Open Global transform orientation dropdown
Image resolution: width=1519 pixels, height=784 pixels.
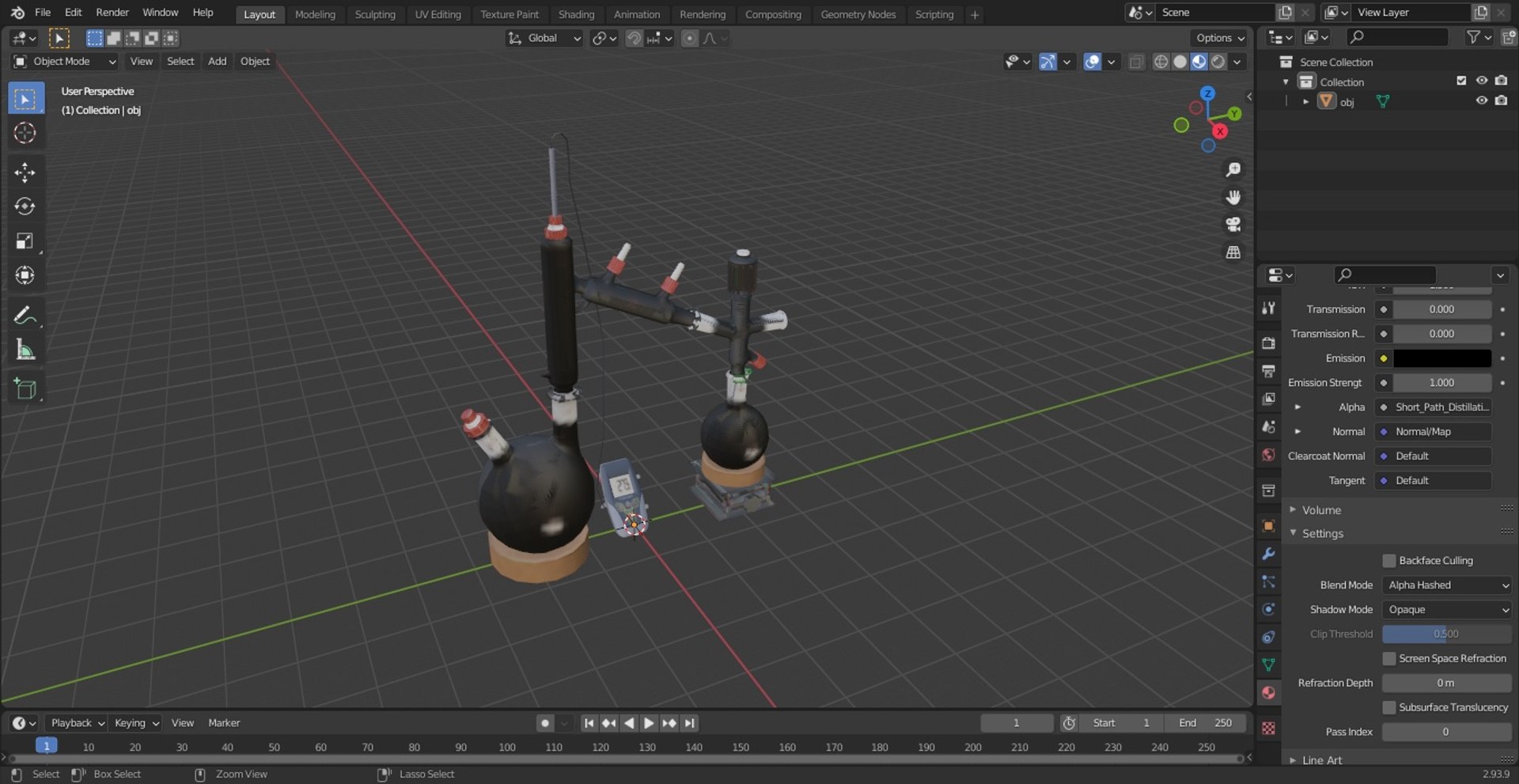544,38
